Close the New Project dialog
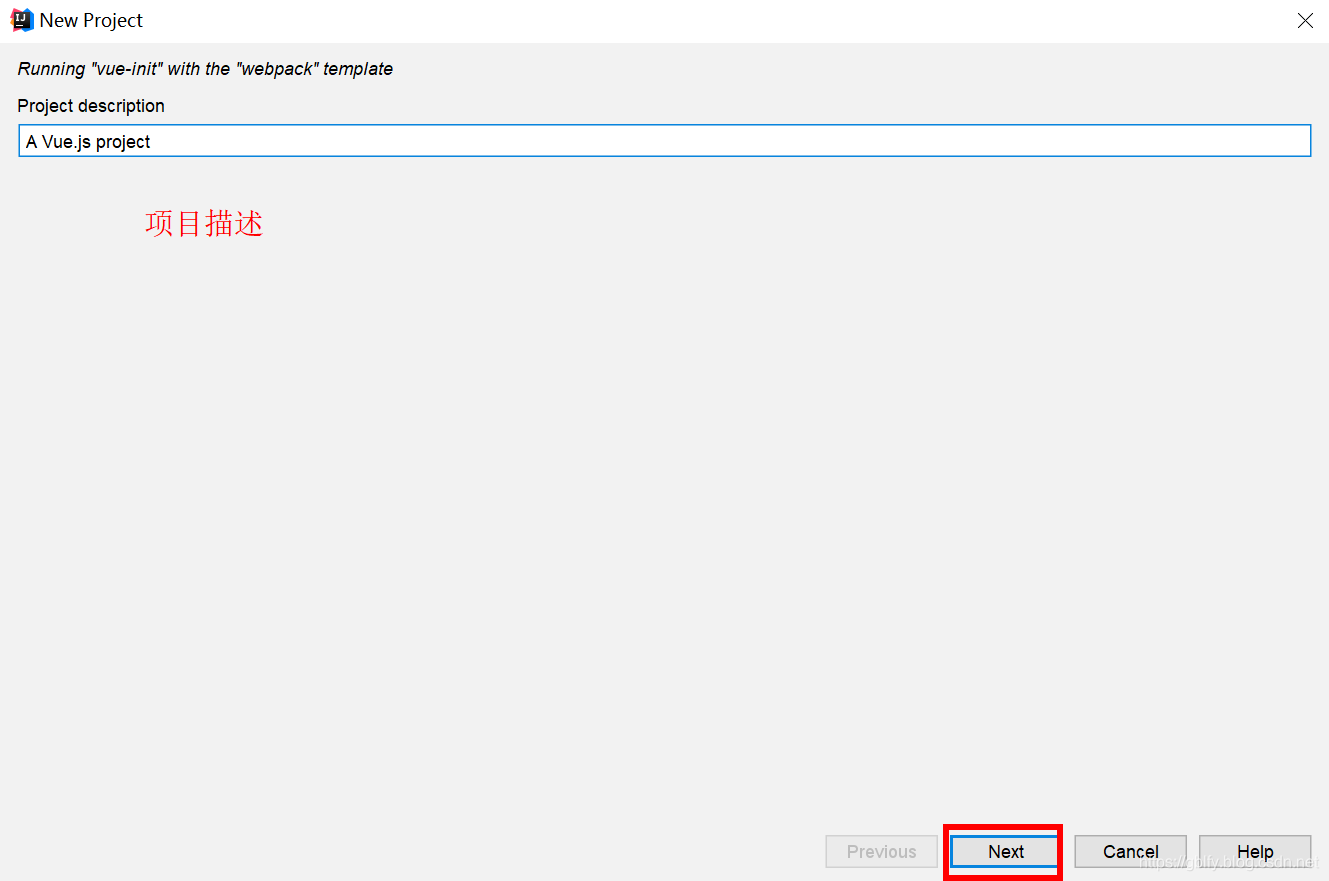The width and height of the screenshot is (1329, 881). coord(1305,20)
